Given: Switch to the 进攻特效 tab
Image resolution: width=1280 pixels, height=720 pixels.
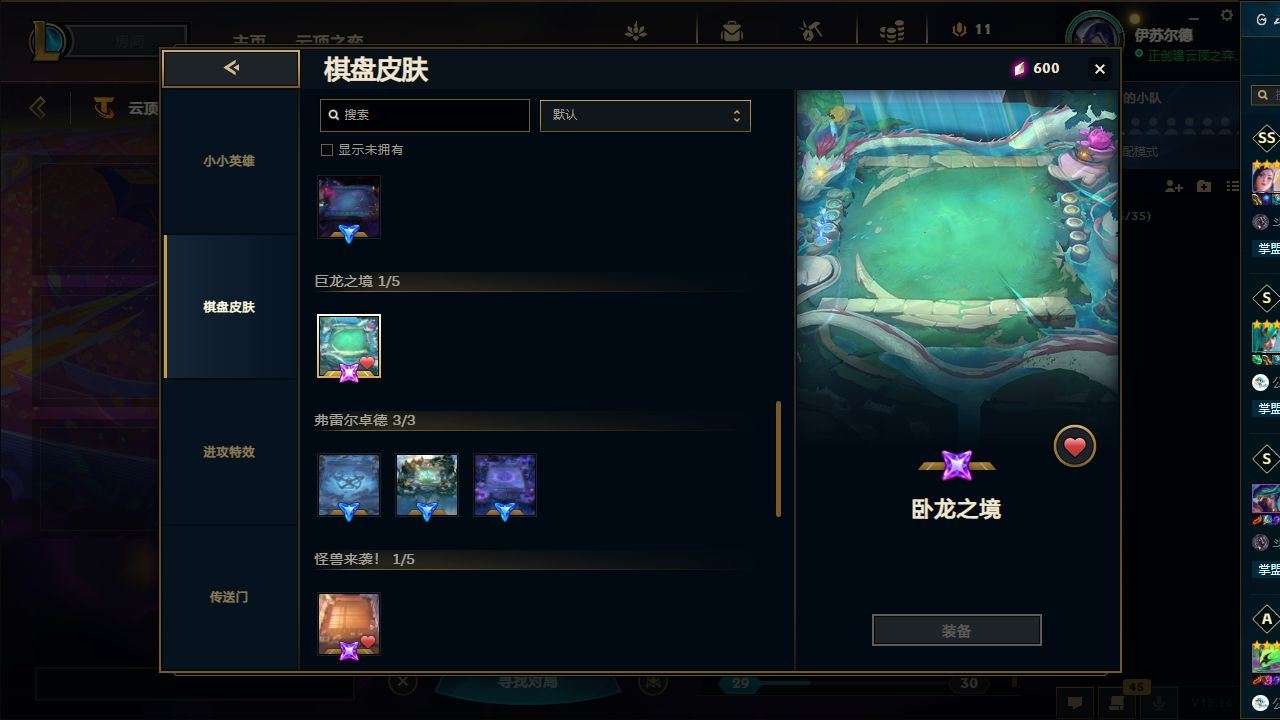Looking at the screenshot, I should pyautogui.click(x=229, y=452).
